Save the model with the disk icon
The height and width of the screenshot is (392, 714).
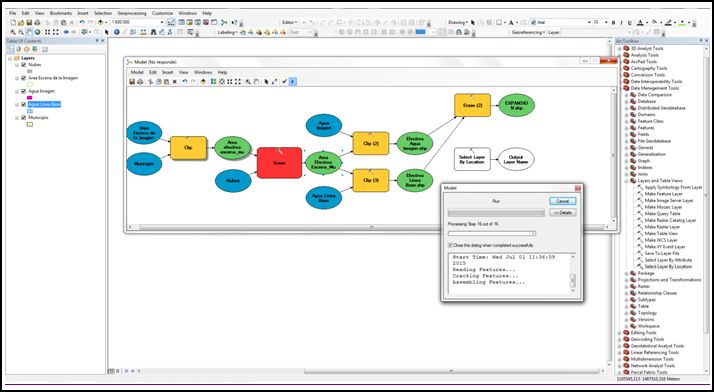click(x=132, y=81)
